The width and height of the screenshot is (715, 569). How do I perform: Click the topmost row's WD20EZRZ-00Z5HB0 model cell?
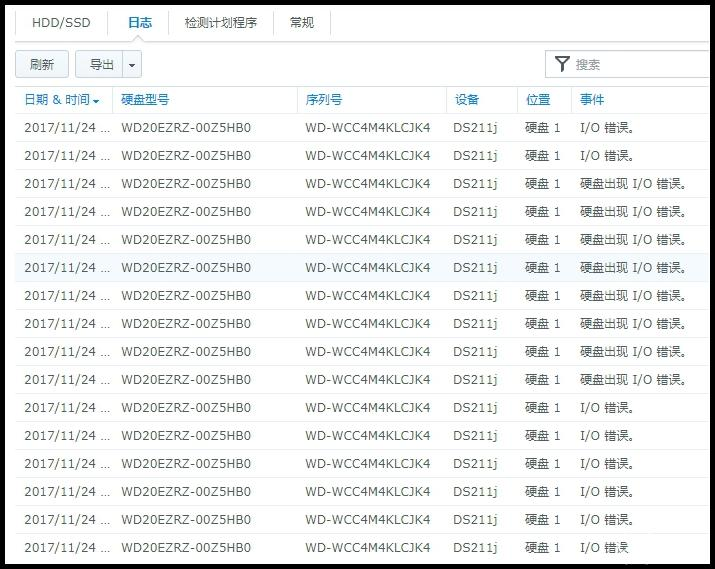click(186, 128)
